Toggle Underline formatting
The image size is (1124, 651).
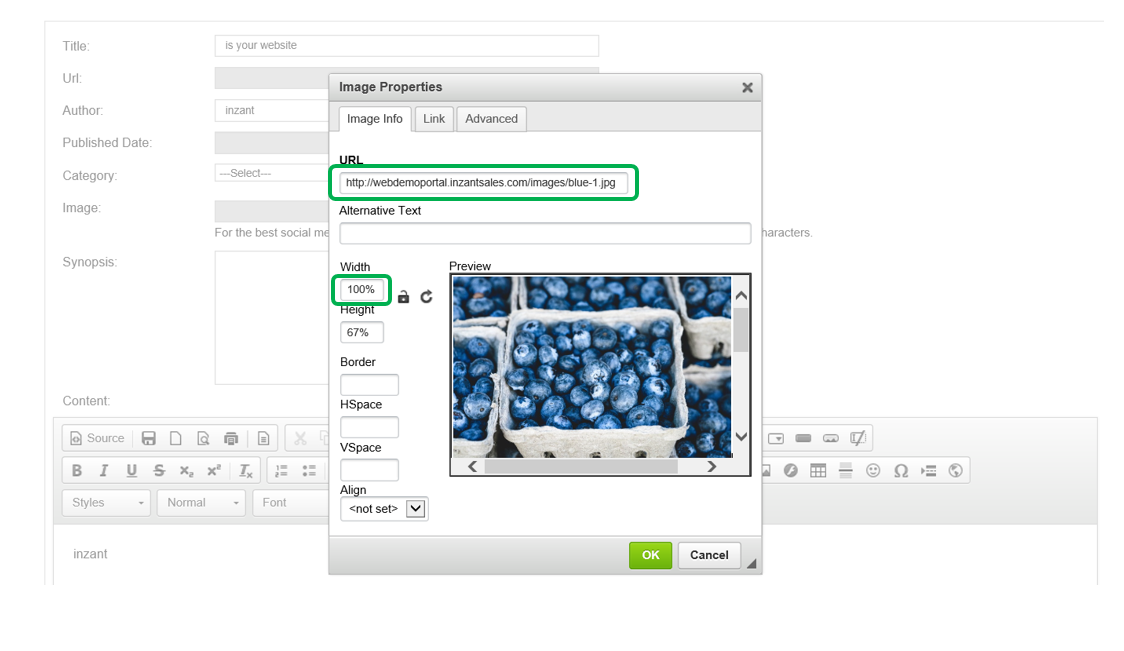[131, 470]
